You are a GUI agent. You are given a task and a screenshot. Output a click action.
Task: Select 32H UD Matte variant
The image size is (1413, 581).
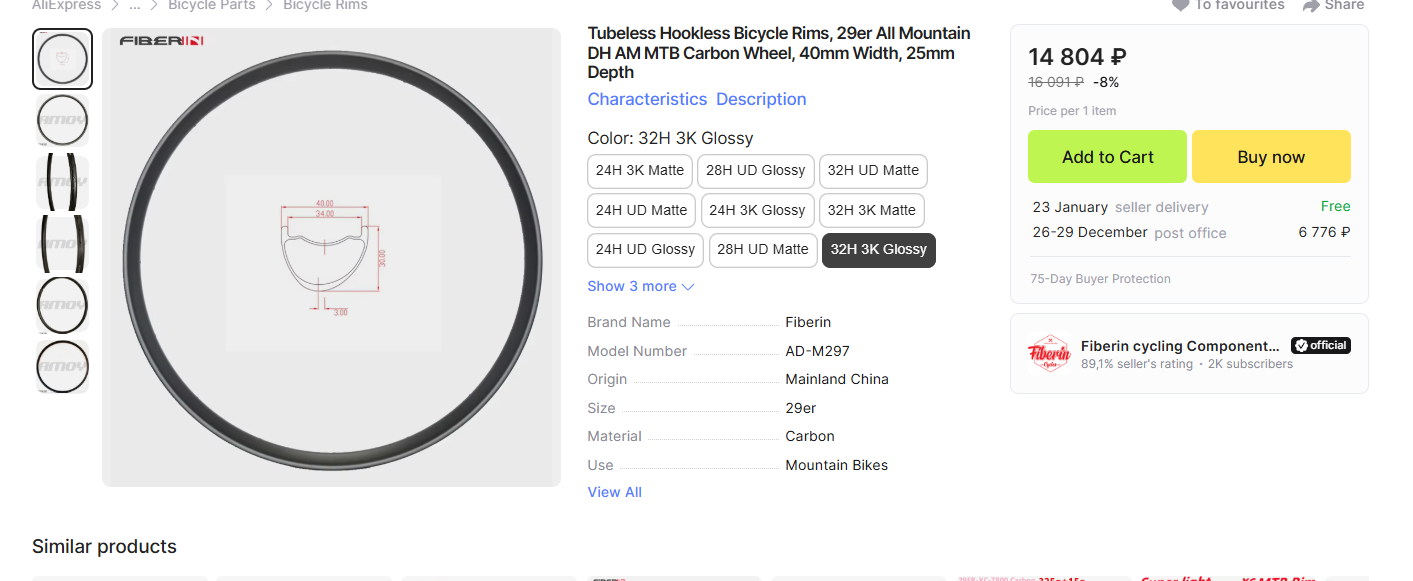coord(873,171)
